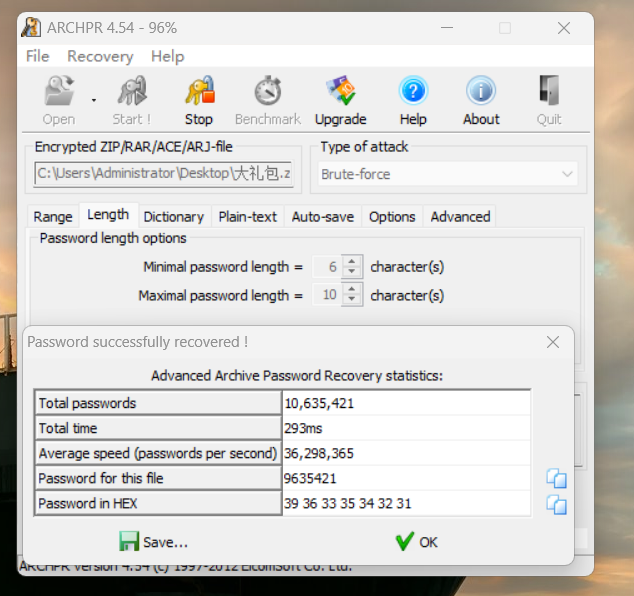Viewport: 634px width, 596px height.
Task: Open the Auto-save tab
Action: 323,217
